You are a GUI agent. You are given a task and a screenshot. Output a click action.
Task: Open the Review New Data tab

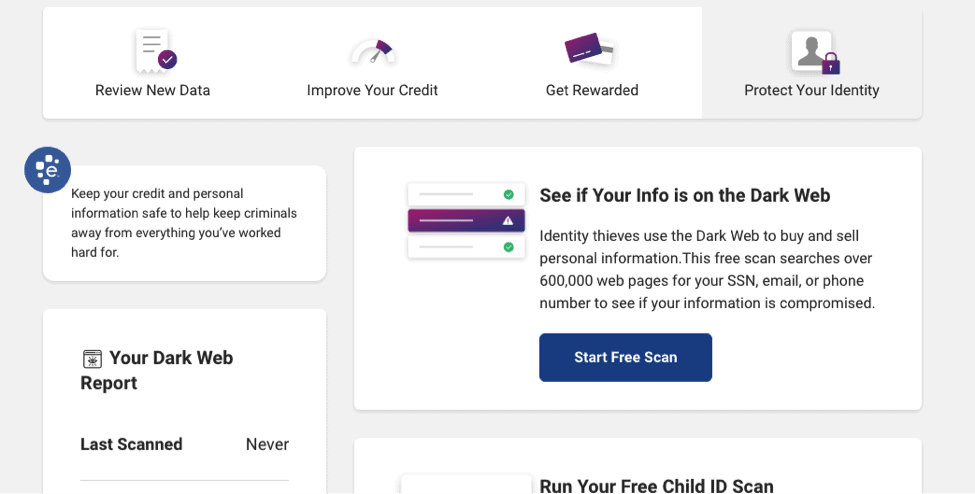153,90
